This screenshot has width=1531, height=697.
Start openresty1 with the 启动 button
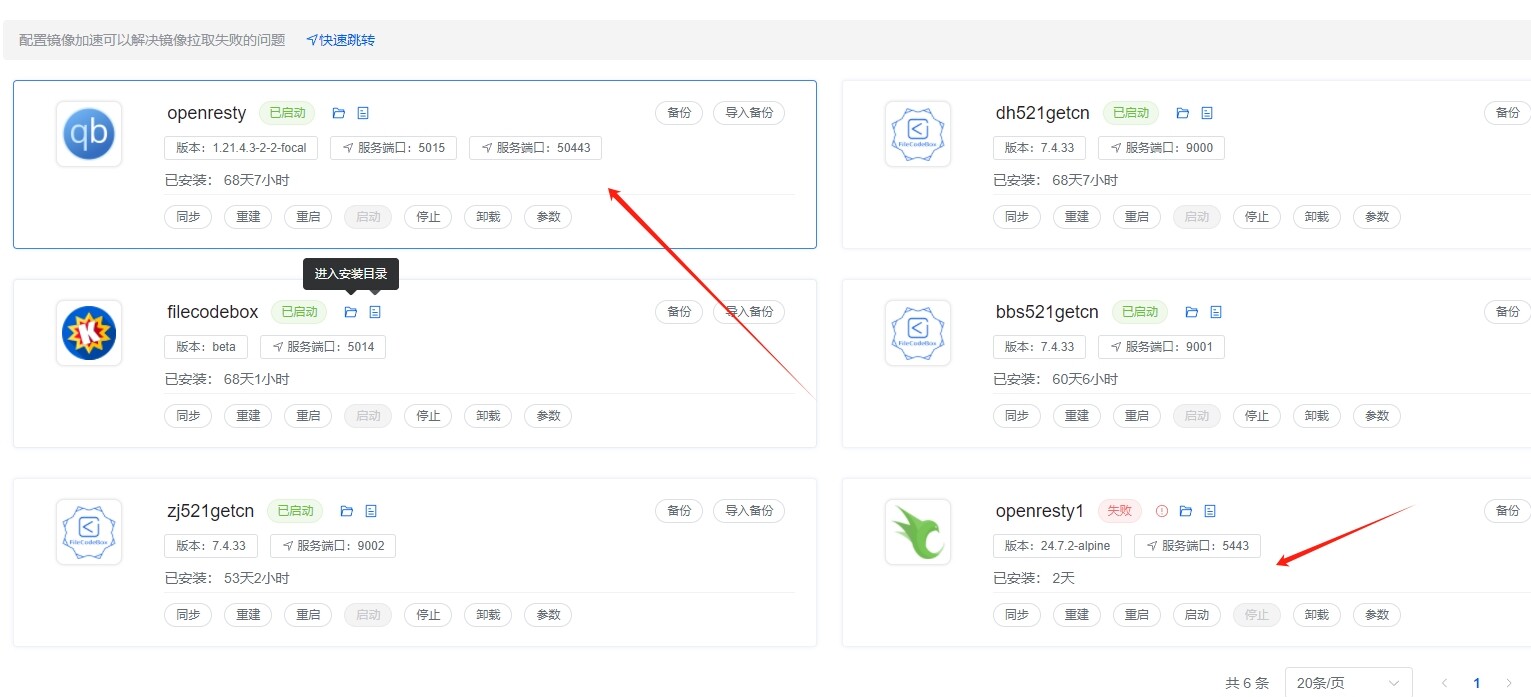pos(1197,615)
